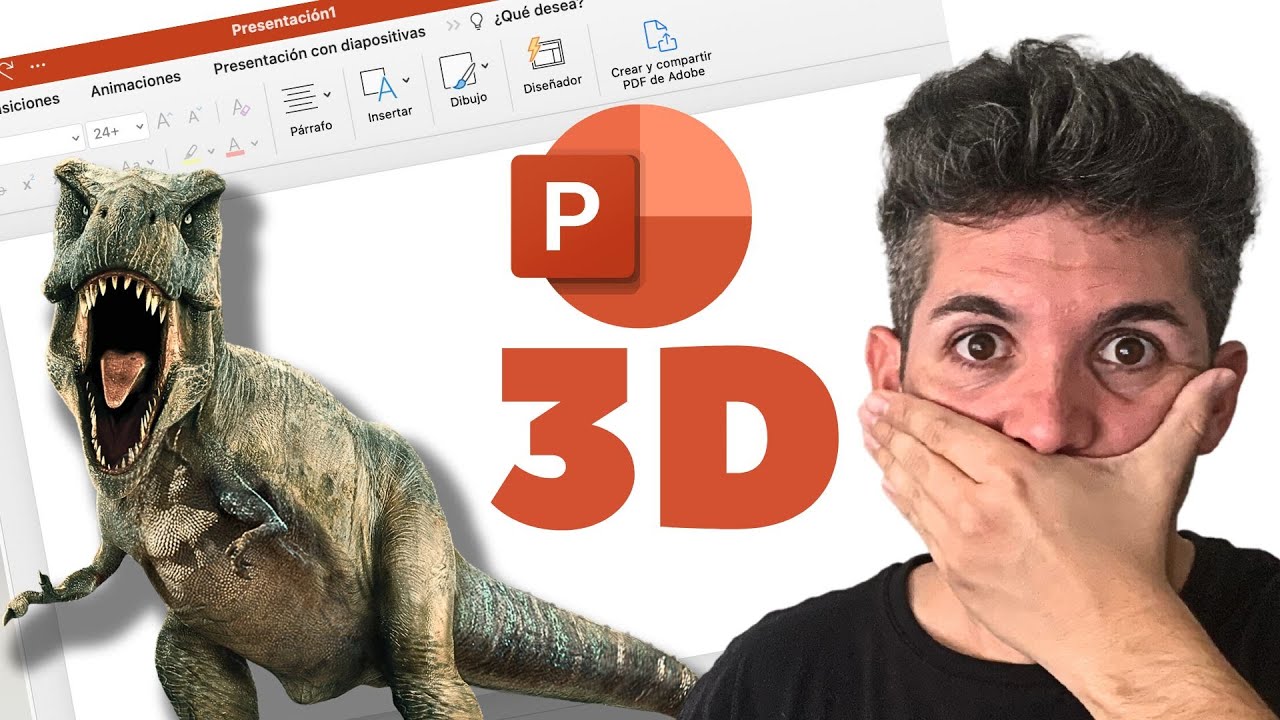Open the font name dropdown arrow
This screenshot has height=720, width=1280.
74,137
